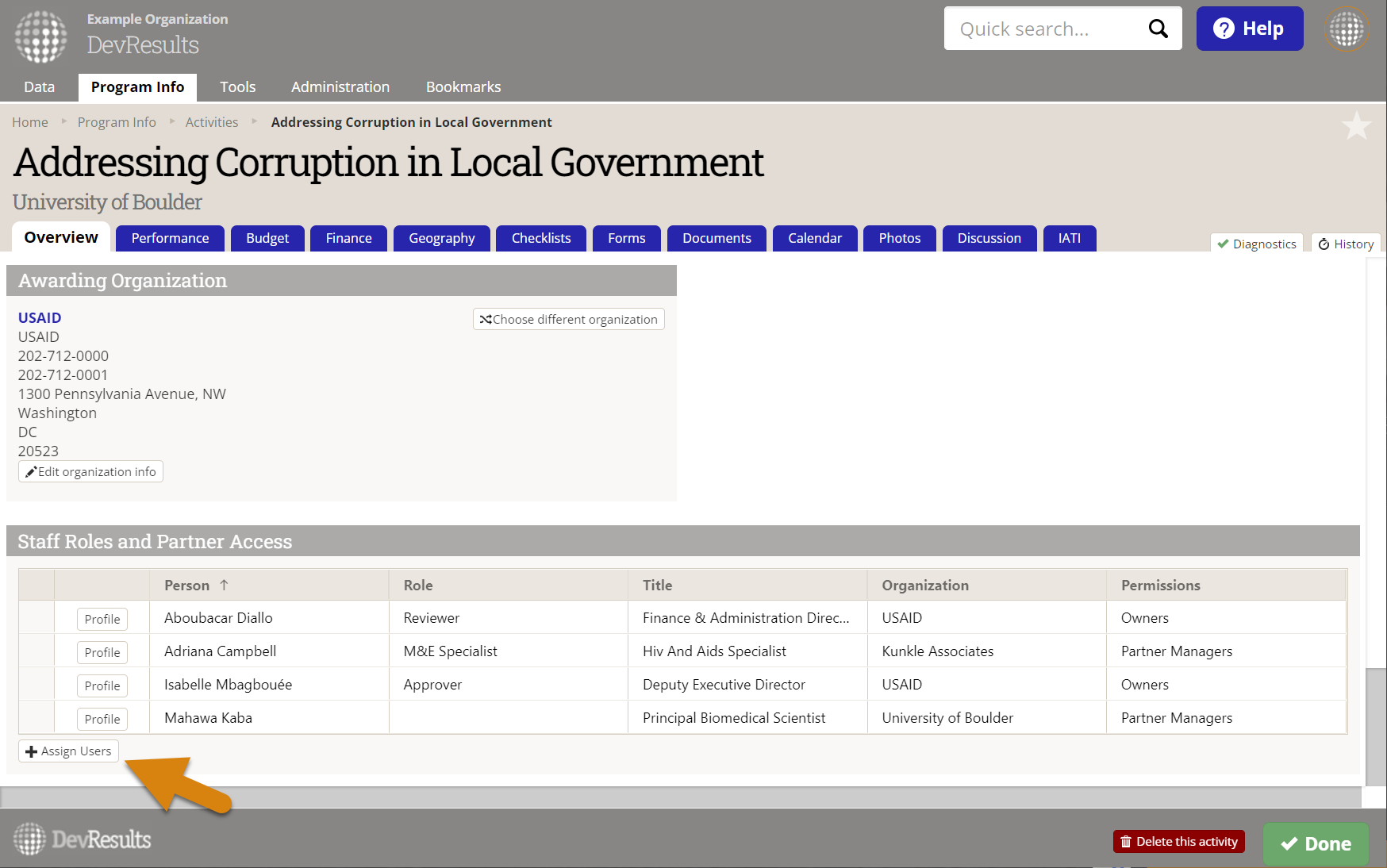Screen dimensions: 1387x868
Task: Click the Assign Users button
Action: 68,751
